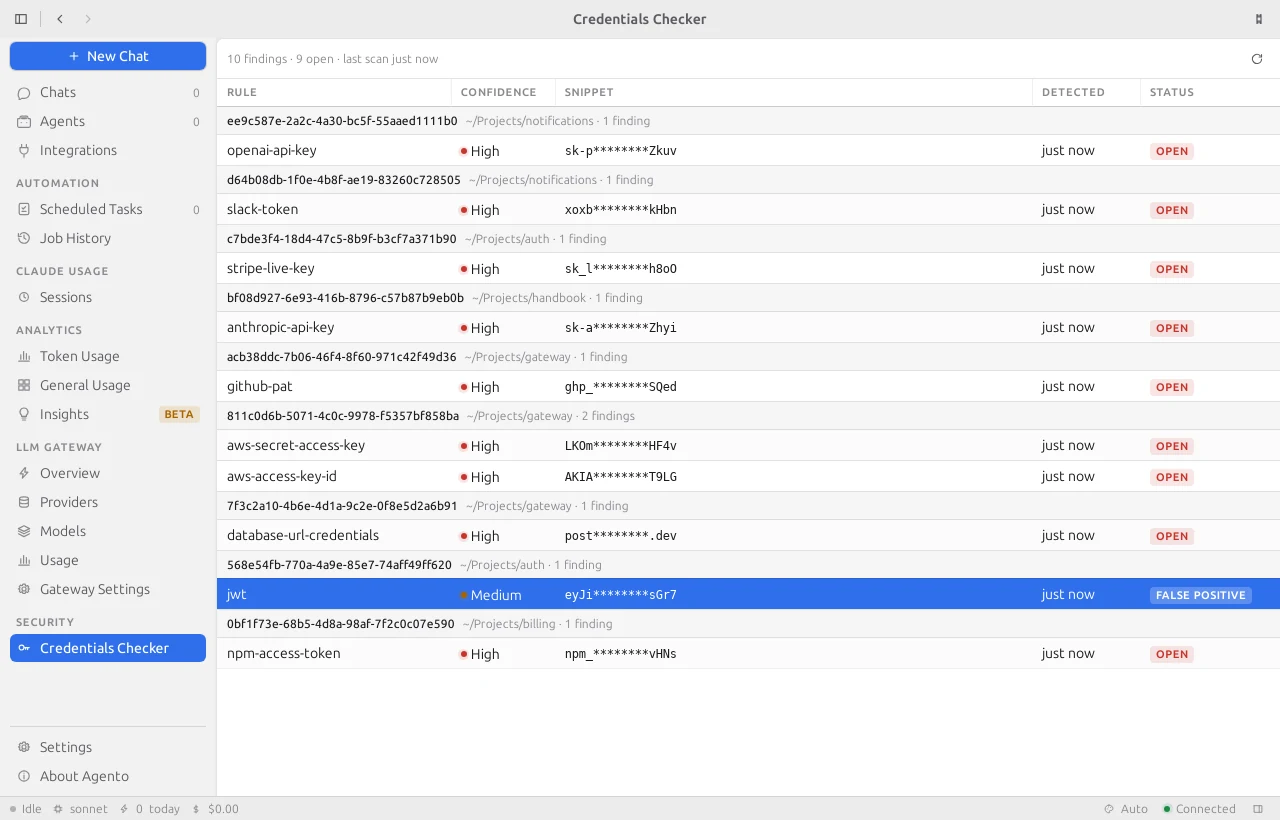Click the AKIA********T9LG snippet
The image size is (1280, 820).
tap(620, 477)
